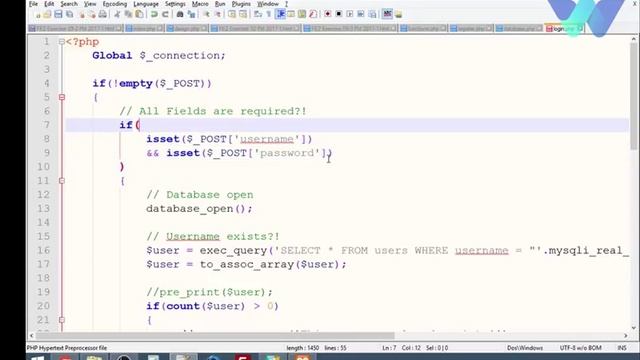Viewport: 640px width, 360px height.
Task: Click the Close All toolbar icon
Action: coord(92,14)
